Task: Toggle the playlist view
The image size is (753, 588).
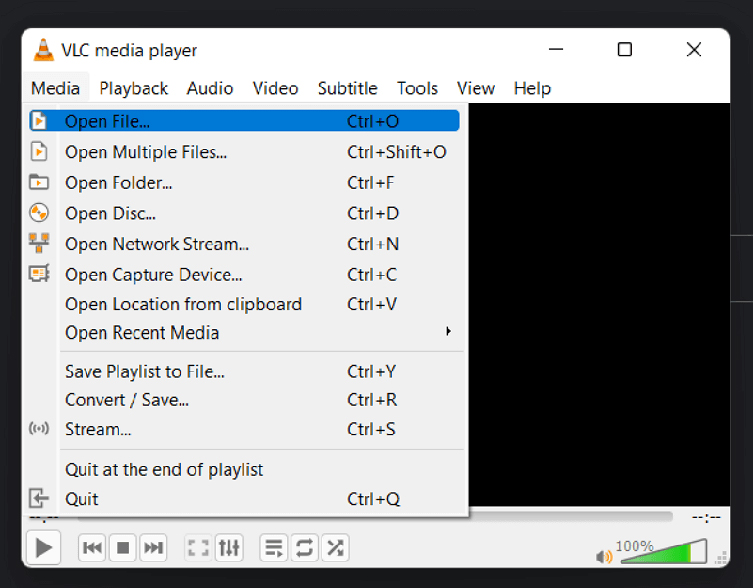Action: (274, 548)
